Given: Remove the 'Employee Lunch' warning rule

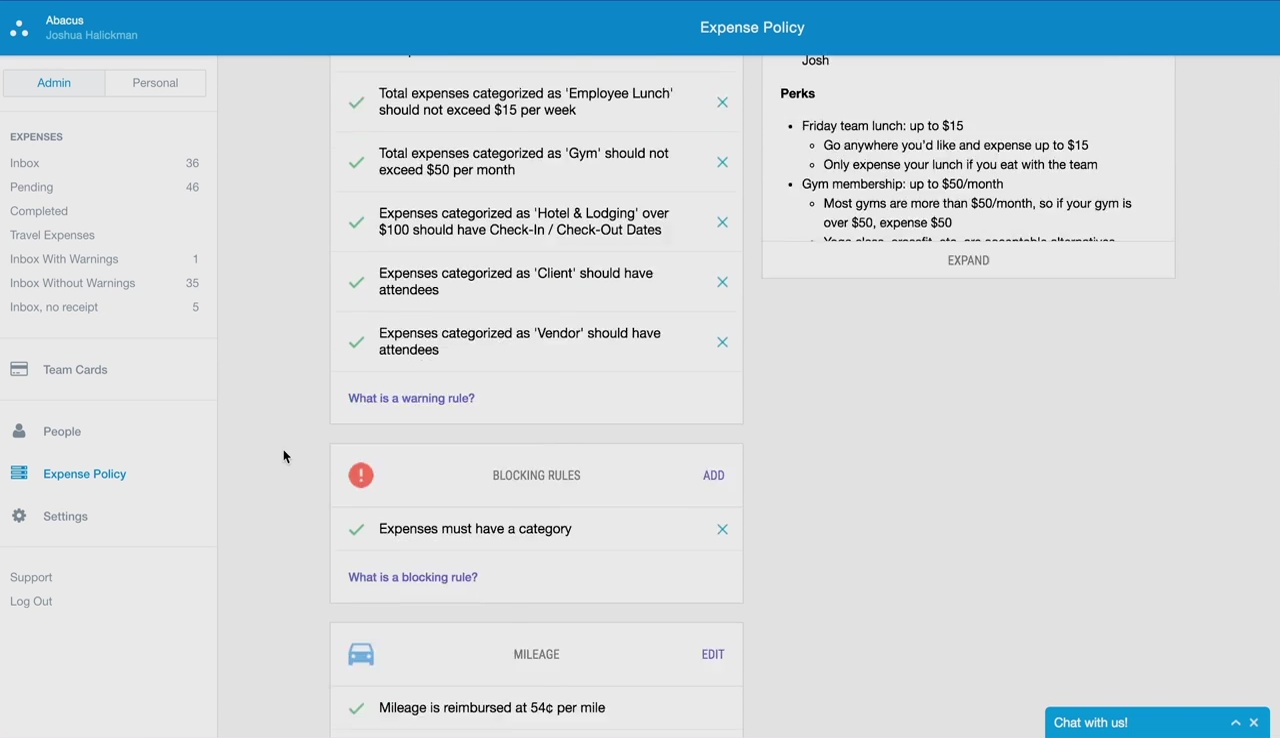Looking at the screenshot, I should click(722, 102).
